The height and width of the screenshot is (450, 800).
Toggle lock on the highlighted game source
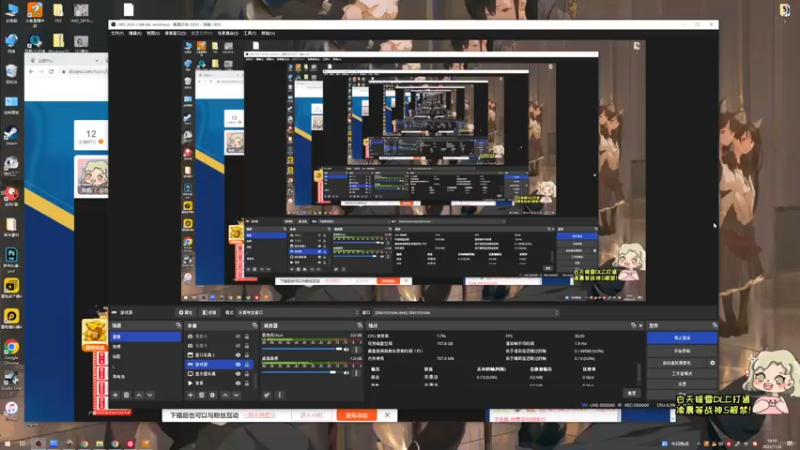tap(247, 364)
